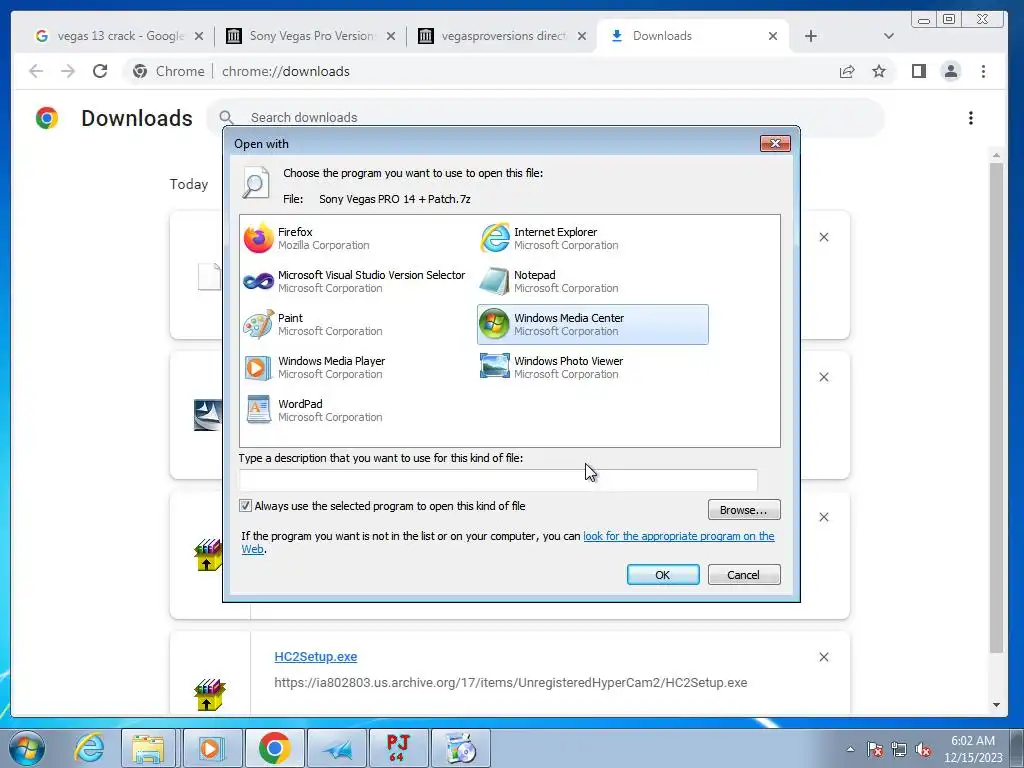Screen dimensions: 1024x768
Task: Open the HC2Setup.exe download link
Action: [315, 657]
